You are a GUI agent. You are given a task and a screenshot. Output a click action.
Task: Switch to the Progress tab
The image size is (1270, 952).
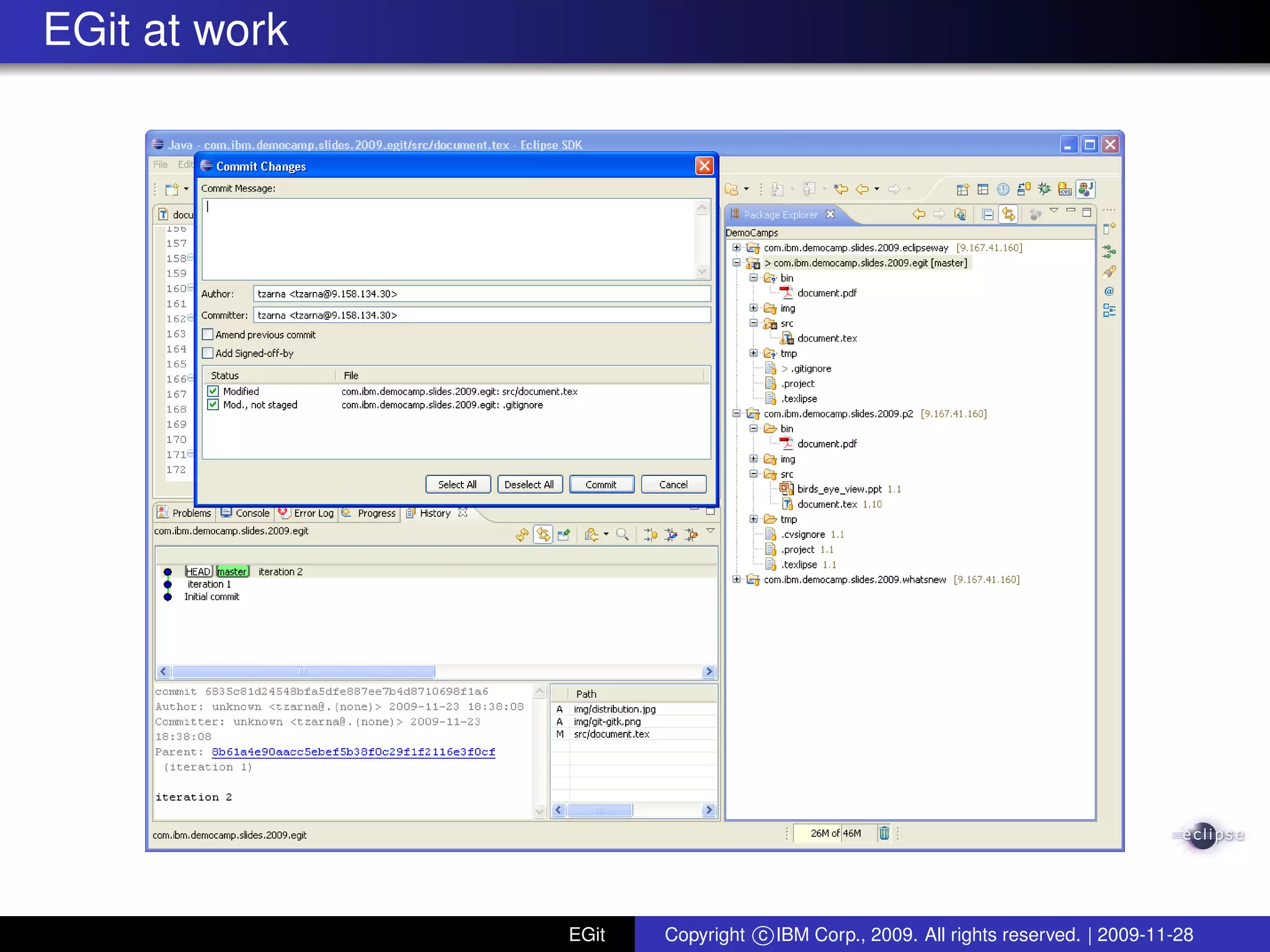370,513
